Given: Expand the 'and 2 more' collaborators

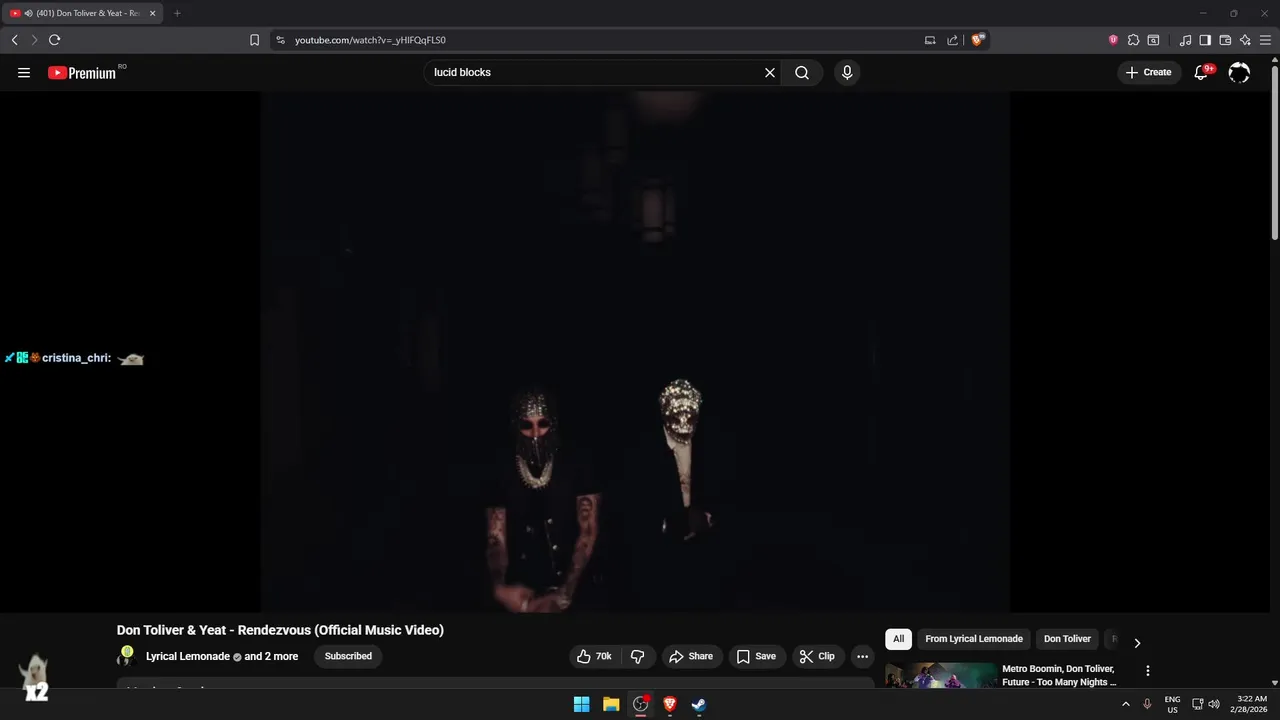Looking at the screenshot, I should [x=271, y=656].
